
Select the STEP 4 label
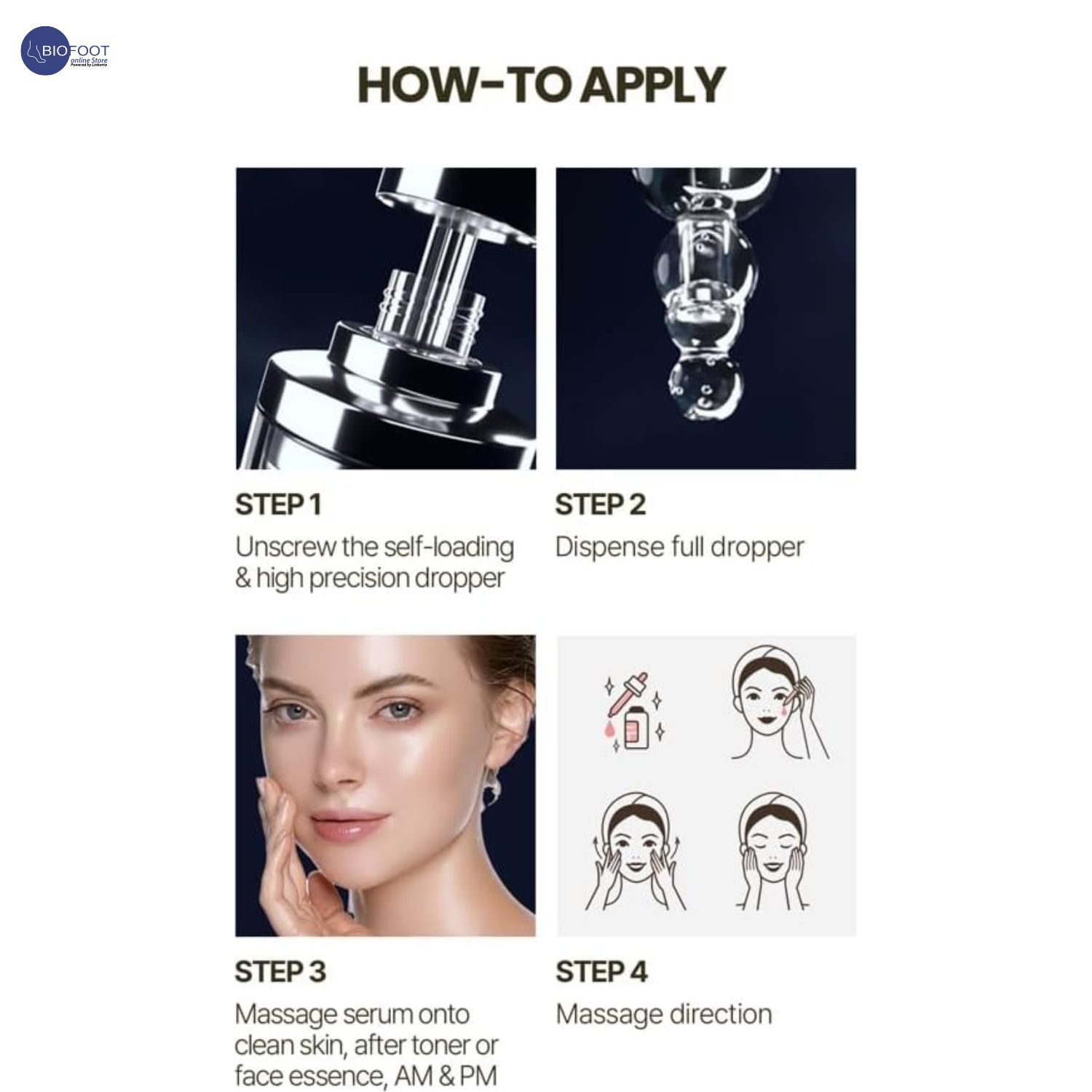click(601, 972)
